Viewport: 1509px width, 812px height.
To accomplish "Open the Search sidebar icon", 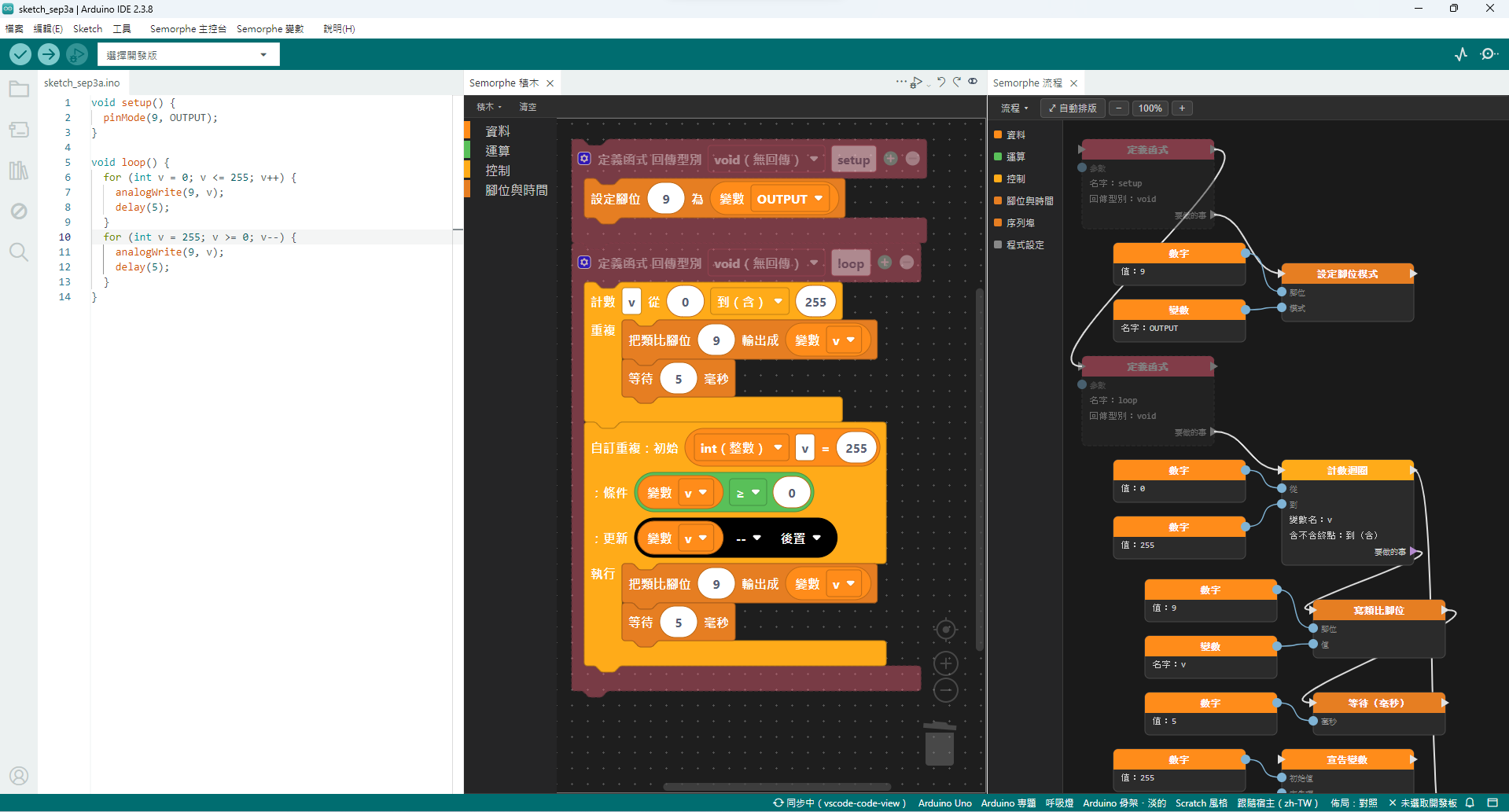I will pyautogui.click(x=19, y=252).
